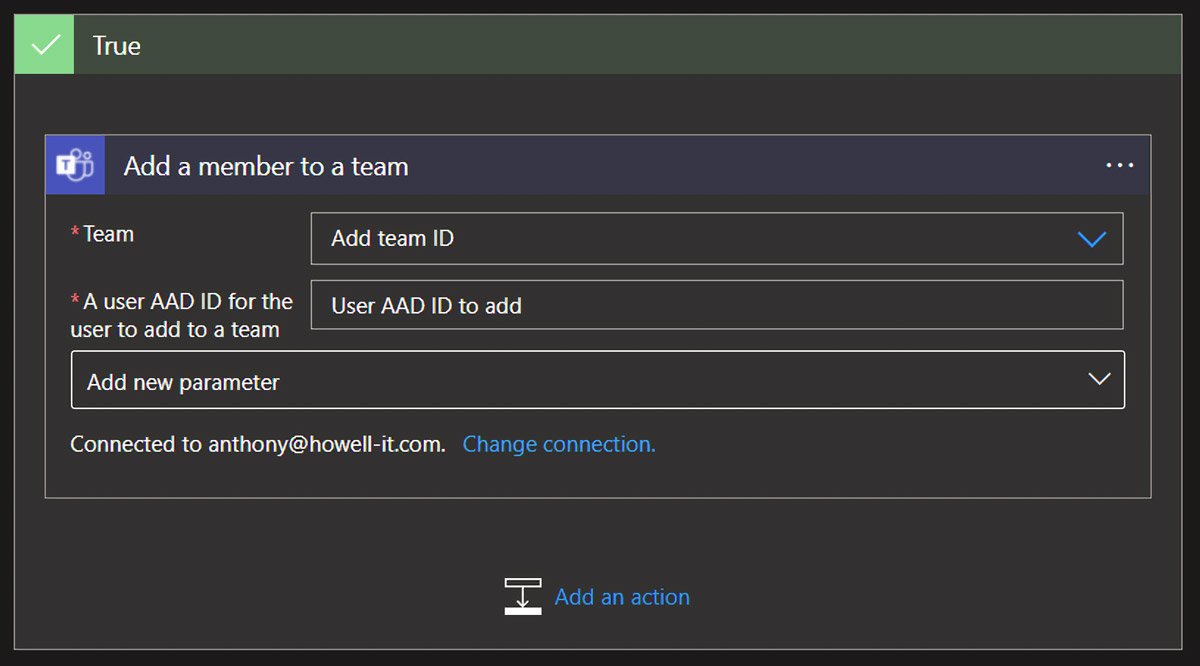The height and width of the screenshot is (666, 1200).
Task: Click the A user AAD ID label
Action: click(x=182, y=315)
